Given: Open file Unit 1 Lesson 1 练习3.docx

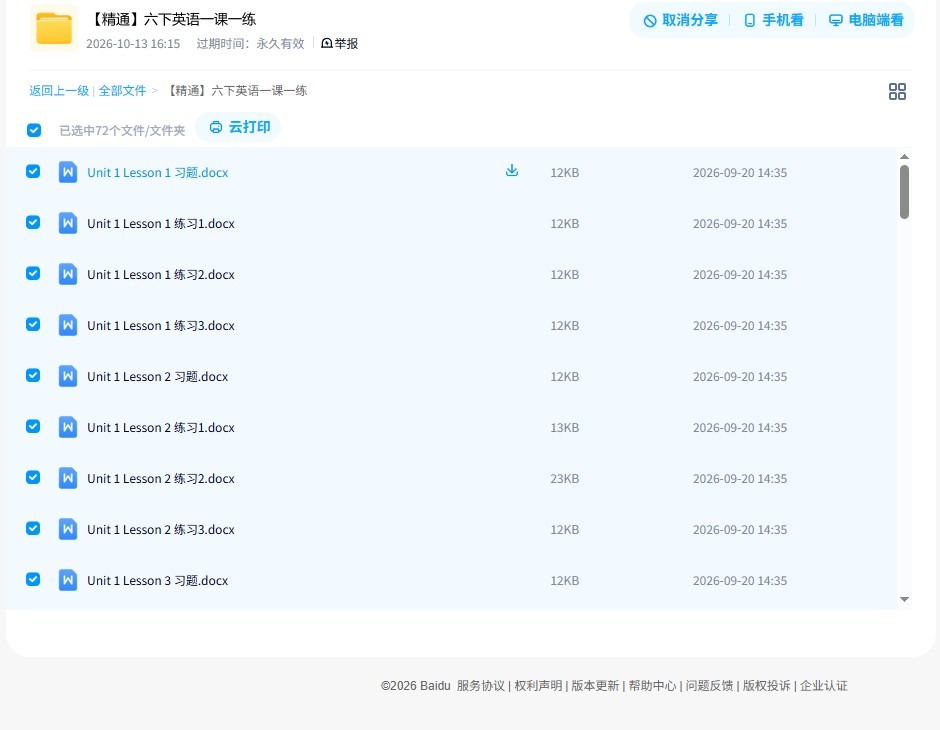Looking at the screenshot, I should point(161,325).
